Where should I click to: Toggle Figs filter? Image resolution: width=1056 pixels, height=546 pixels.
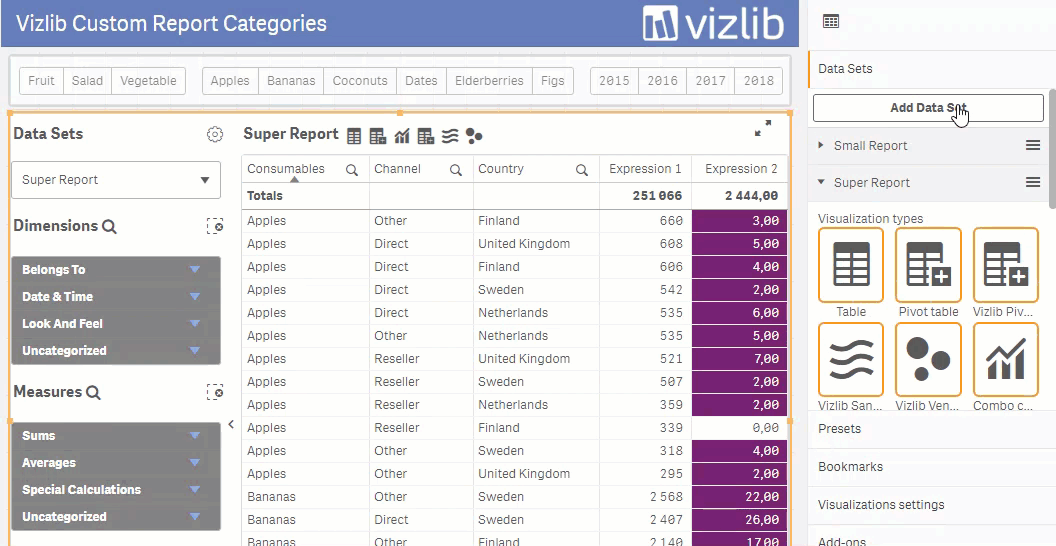[x=552, y=81]
